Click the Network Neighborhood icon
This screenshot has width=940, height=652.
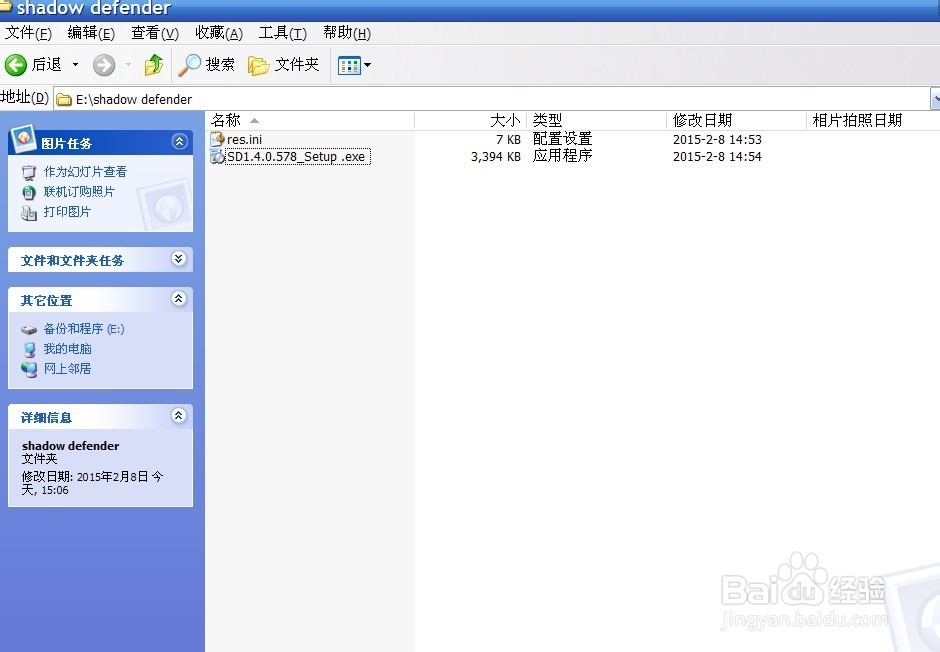tap(29, 369)
